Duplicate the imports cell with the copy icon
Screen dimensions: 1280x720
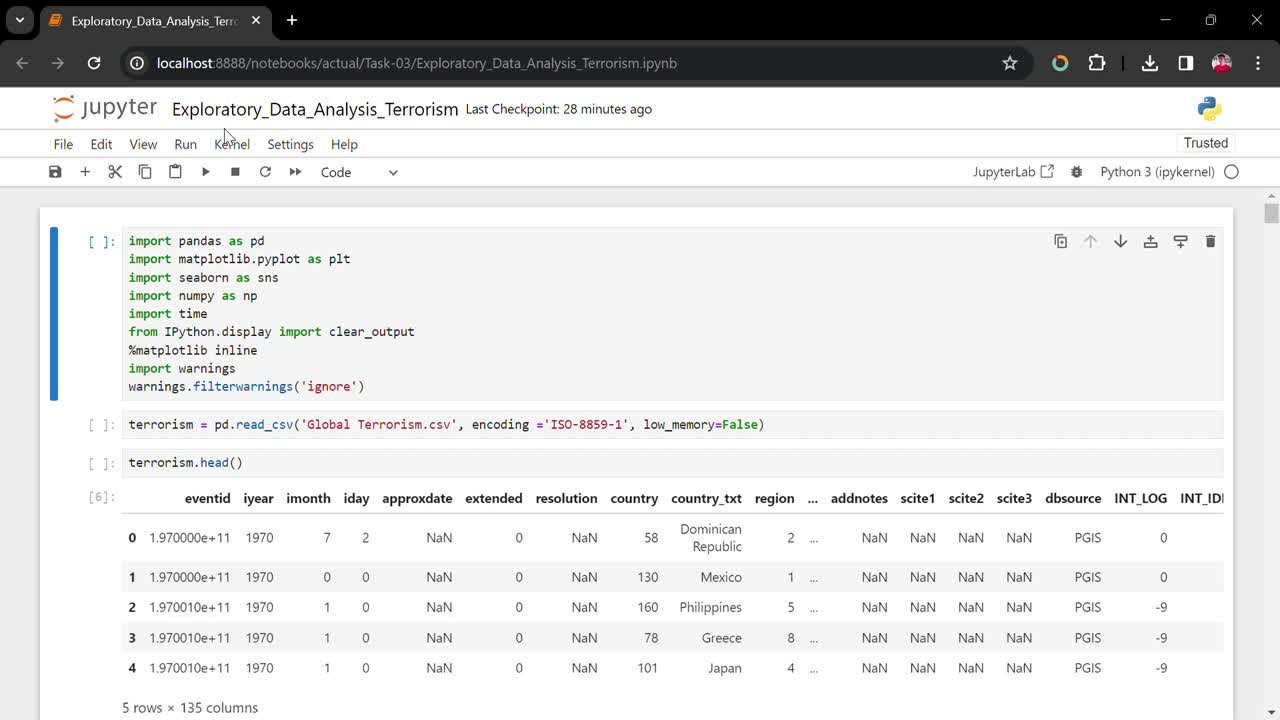pos(1061,241)
